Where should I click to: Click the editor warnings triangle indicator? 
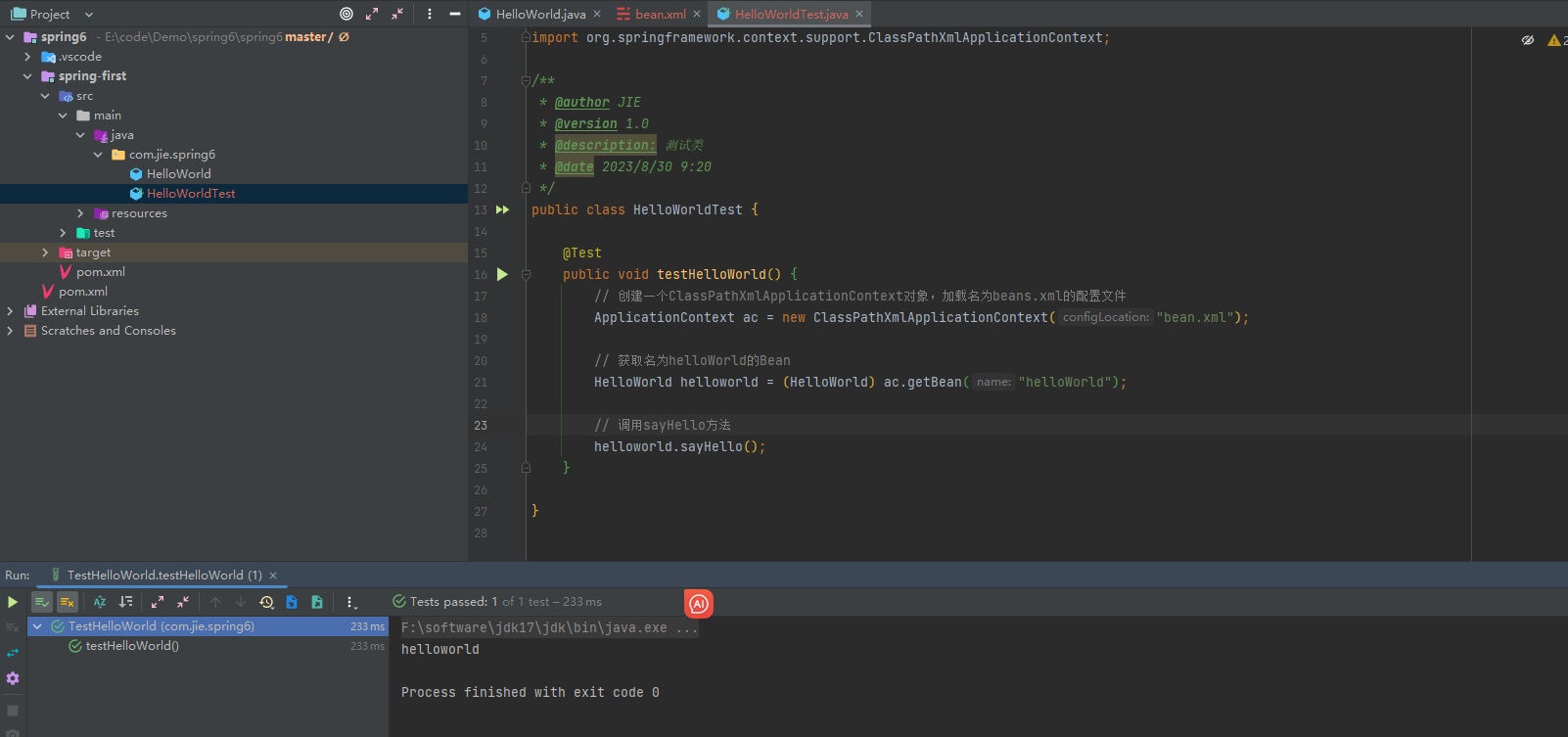click(1554, 40)
